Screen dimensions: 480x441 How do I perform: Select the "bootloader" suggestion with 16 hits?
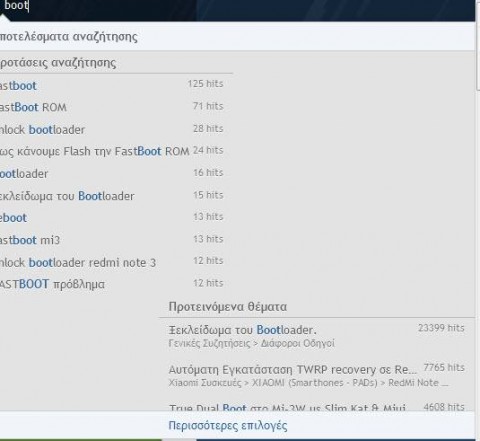pos(112,174)
